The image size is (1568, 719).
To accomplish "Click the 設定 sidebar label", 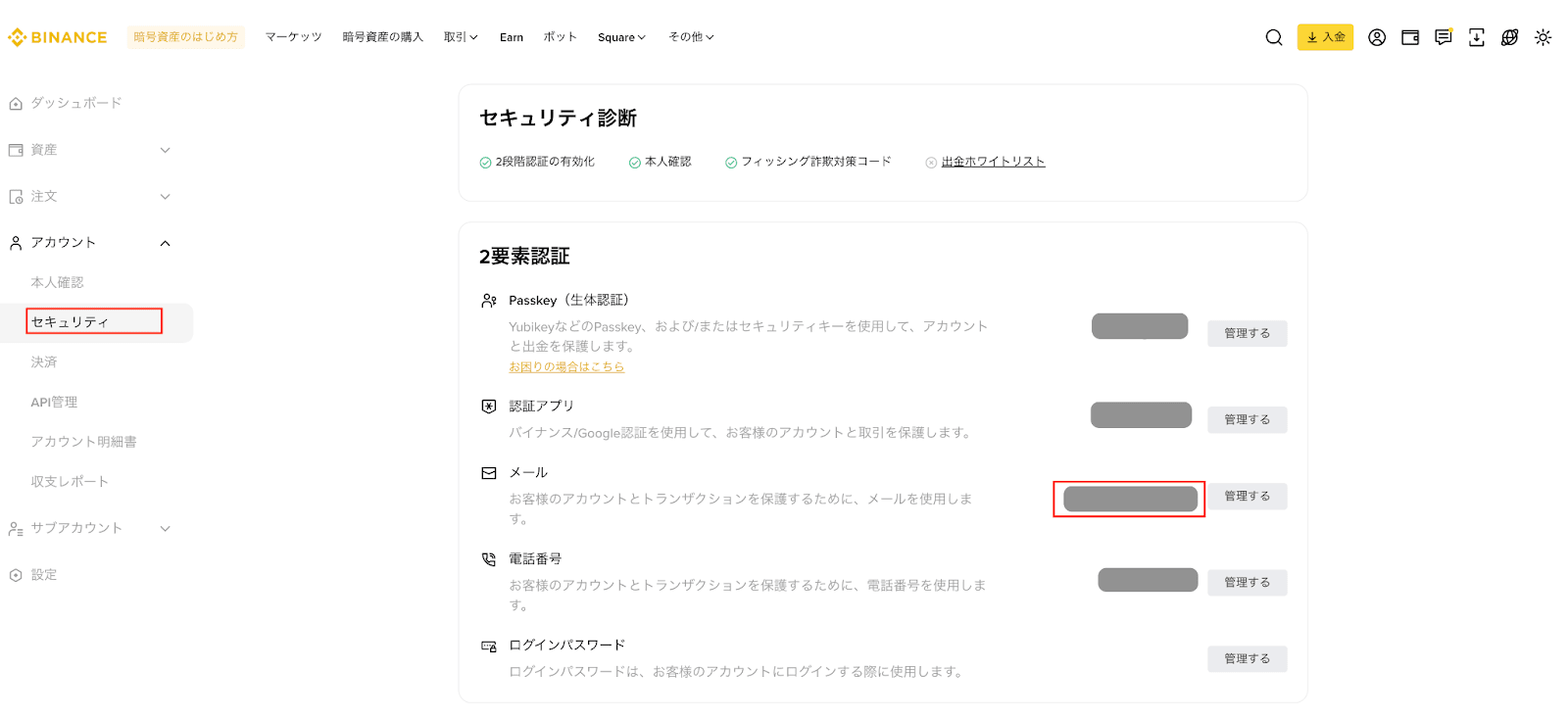I will [44, 575].
